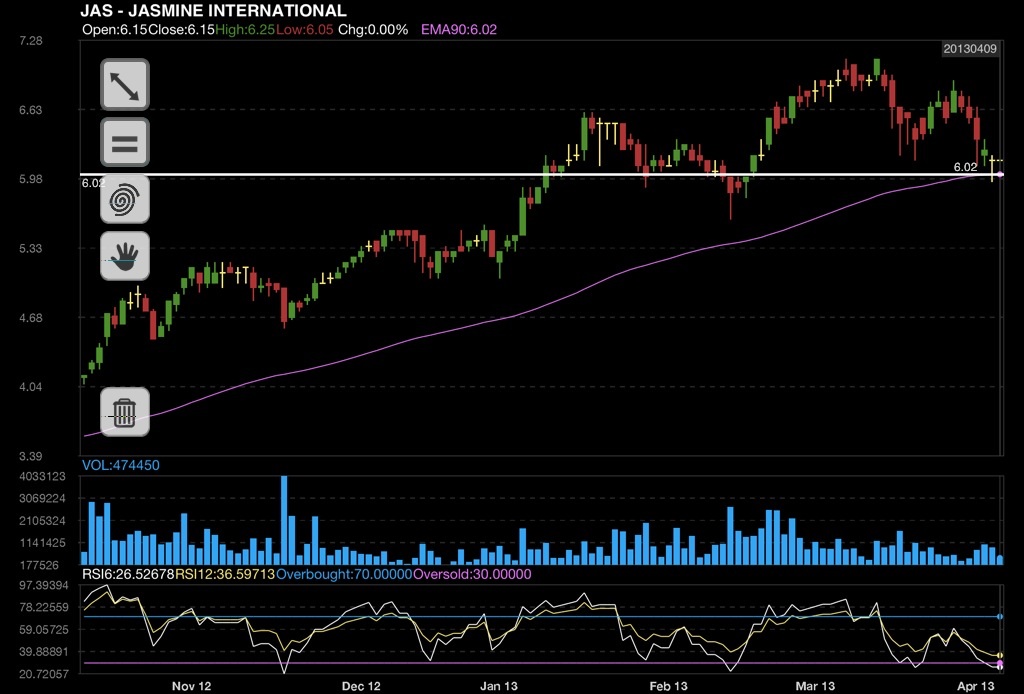
Task: Click the 4.68 price axis label
Action: [x=31, y=318]
